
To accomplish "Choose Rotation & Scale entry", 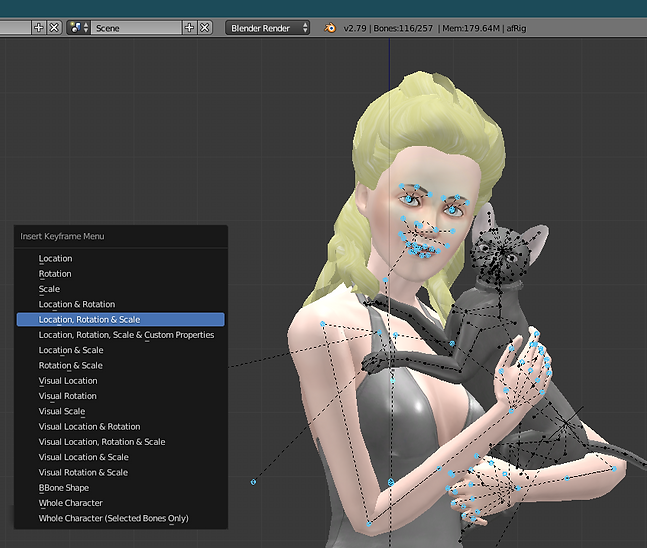I will point(120,365).
